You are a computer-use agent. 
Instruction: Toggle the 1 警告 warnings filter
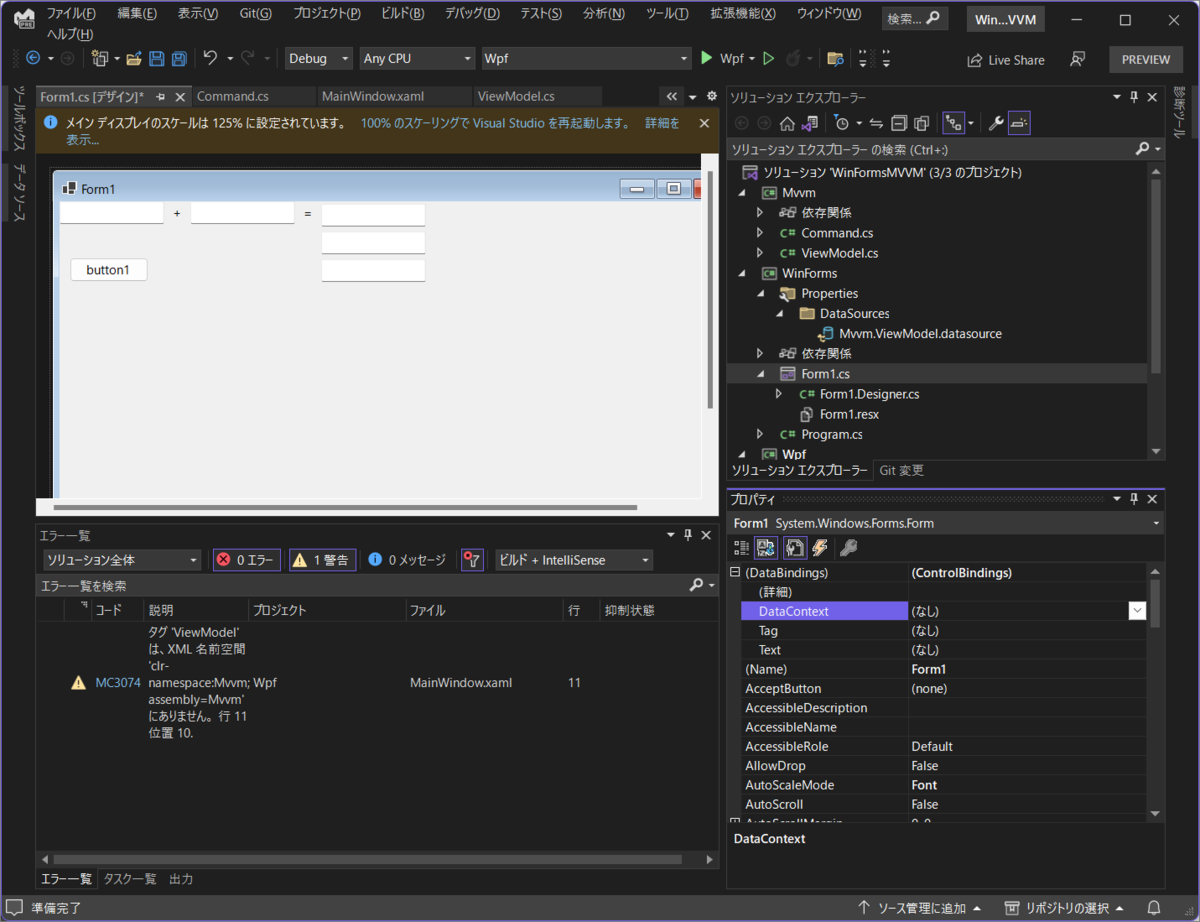[x=323, y=560]
